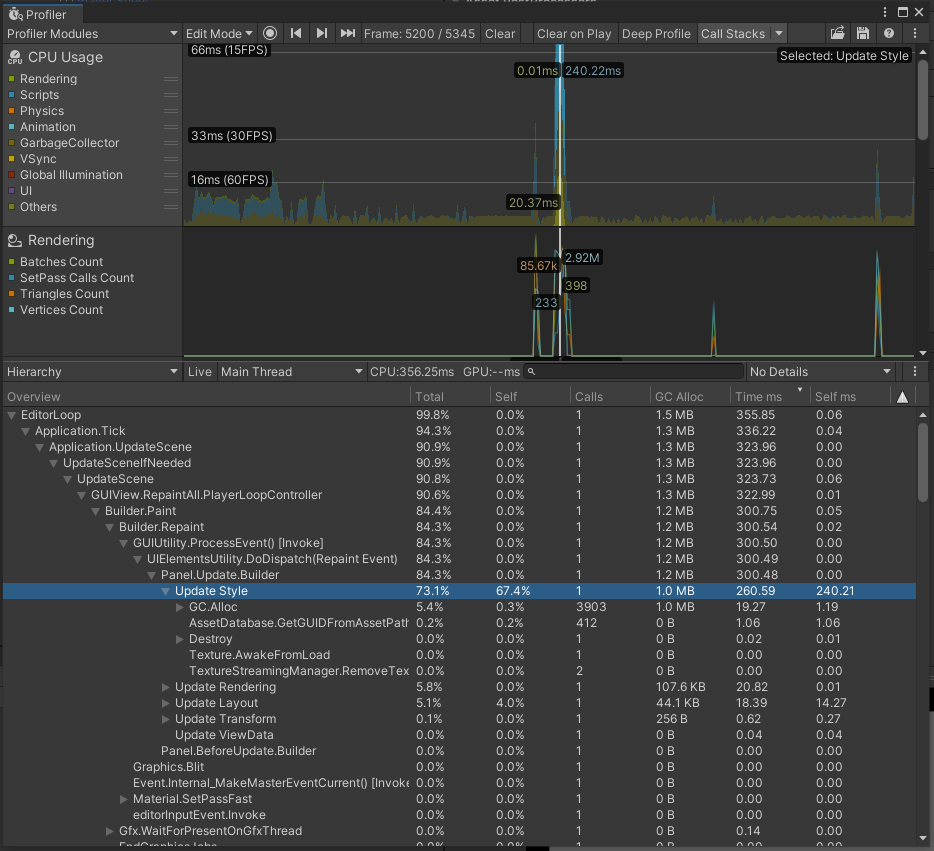Open the No Details view selector
Viewport: 934px width, 851px height.
click(818, 371)
